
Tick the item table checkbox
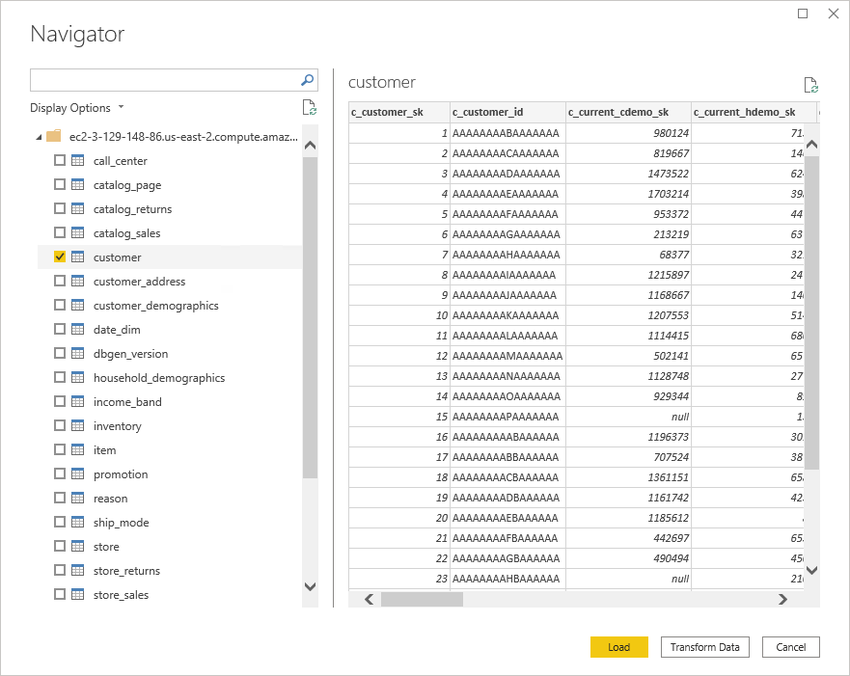[x=60, y=450]
